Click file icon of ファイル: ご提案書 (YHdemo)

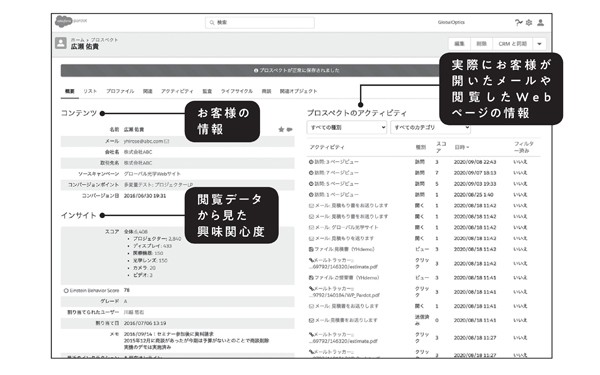(311, 277)
